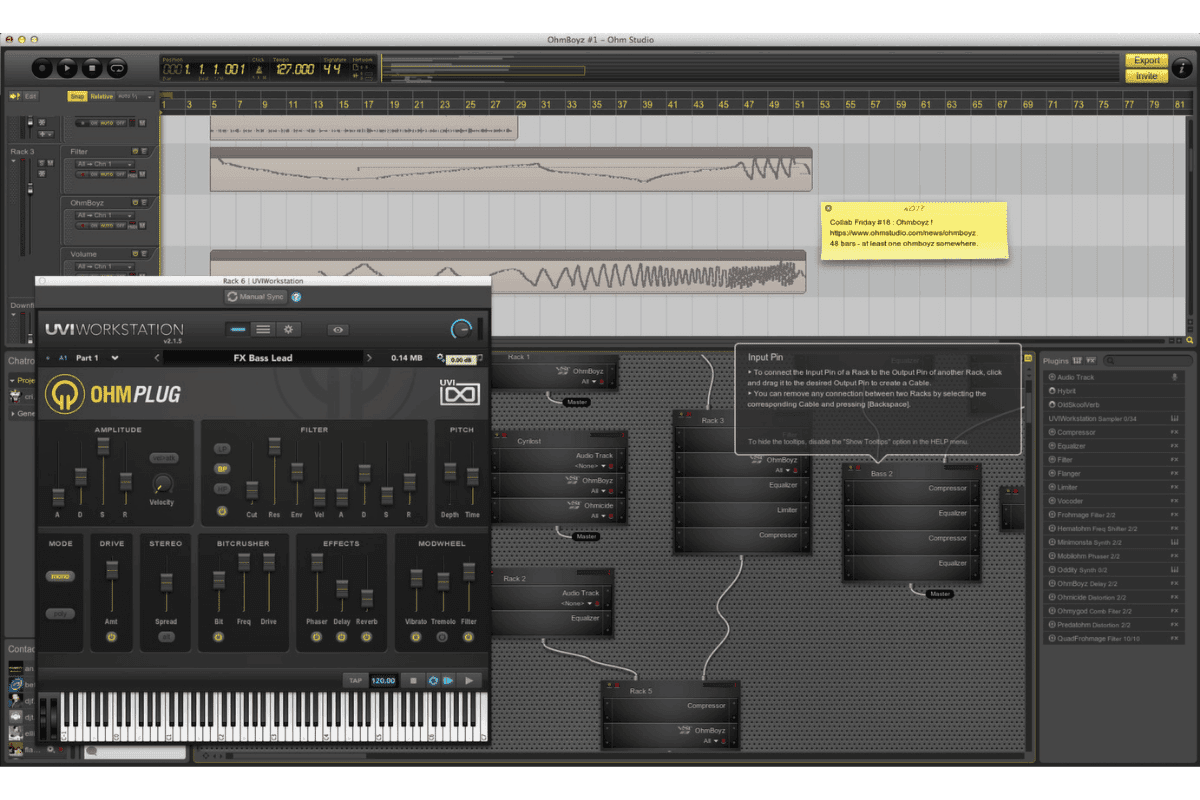
Task: Click the Velocity knob in Amplitude section
Action: coord(161,484)
